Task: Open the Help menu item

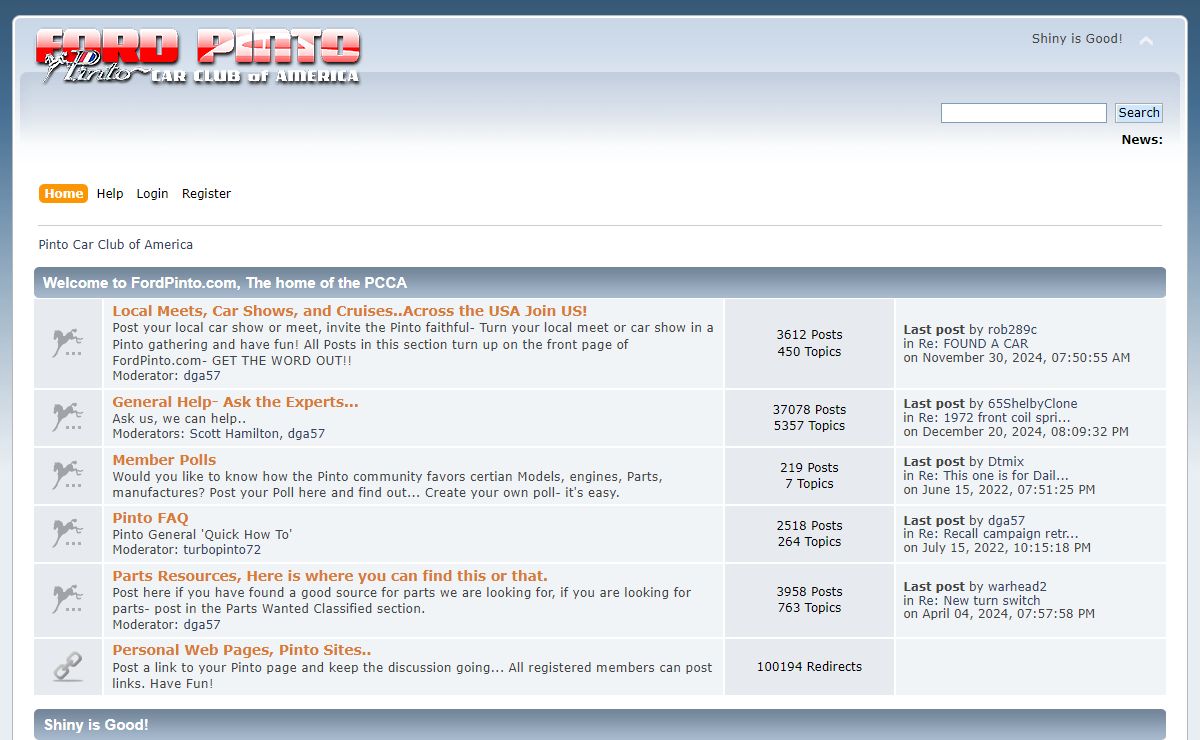Action: click(x=110, y=194)
